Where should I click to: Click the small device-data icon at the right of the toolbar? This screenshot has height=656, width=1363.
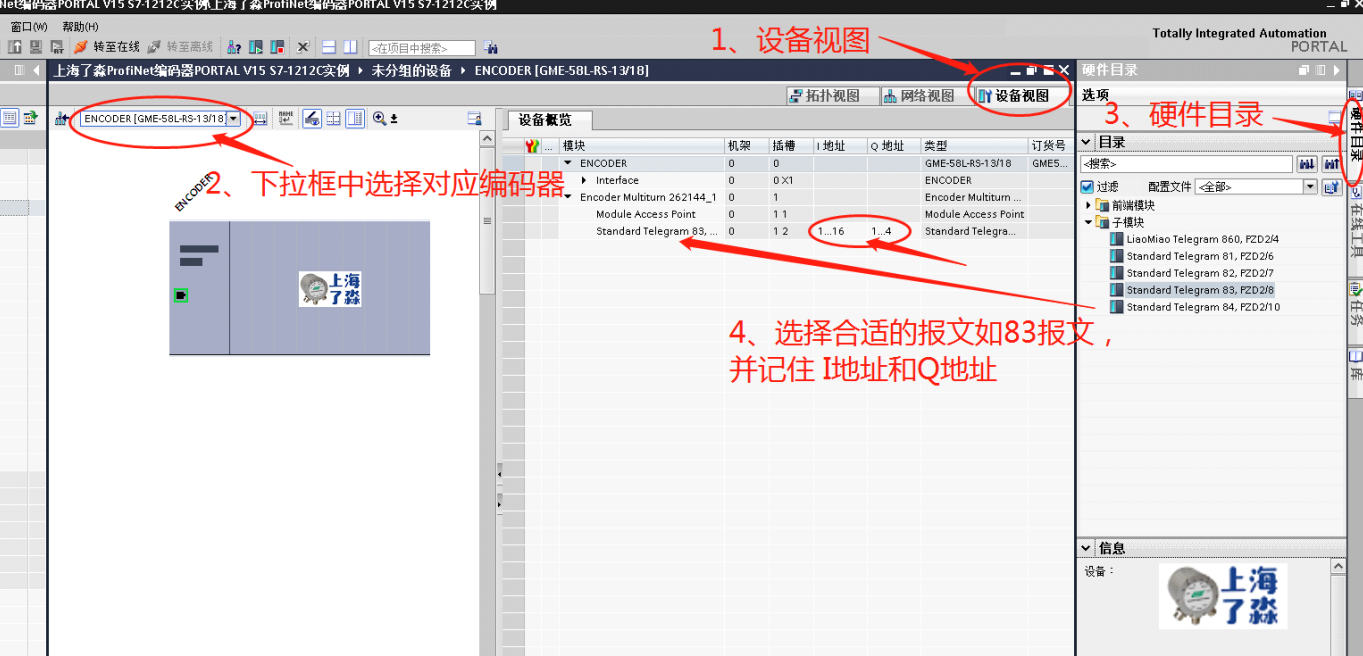pos(474,119)
